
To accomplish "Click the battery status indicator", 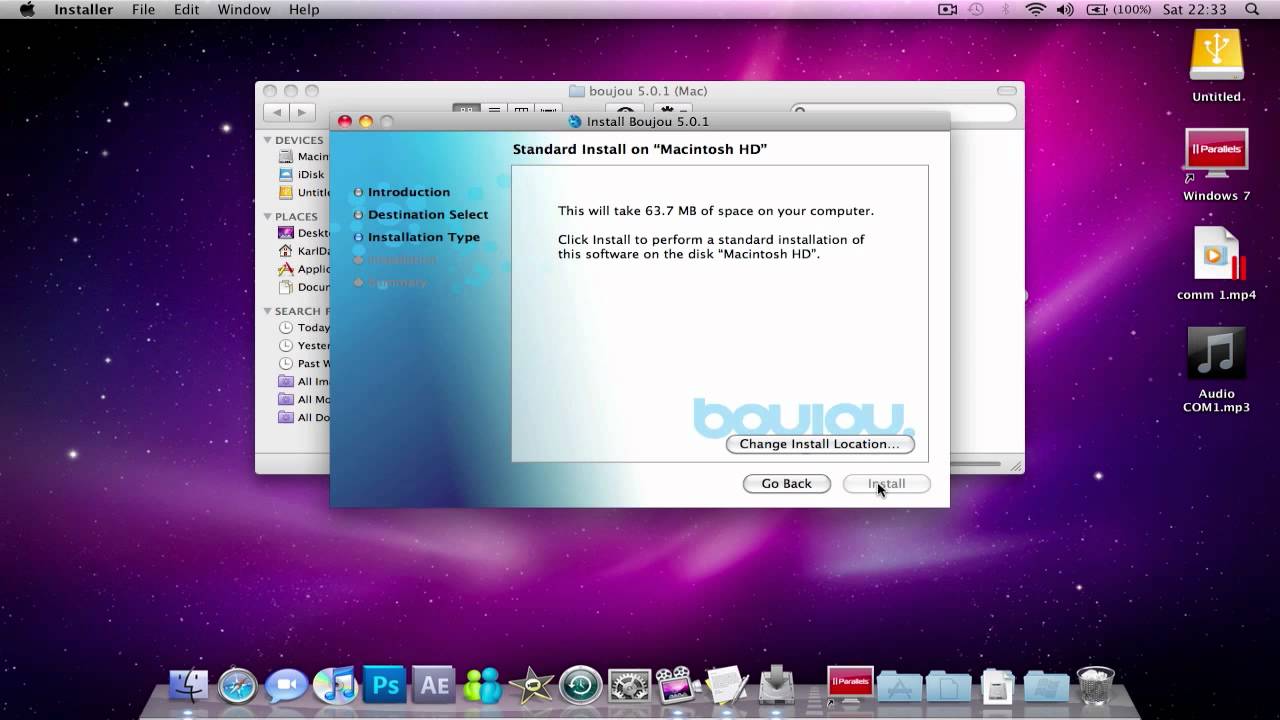I will [x=1117, y=9].
